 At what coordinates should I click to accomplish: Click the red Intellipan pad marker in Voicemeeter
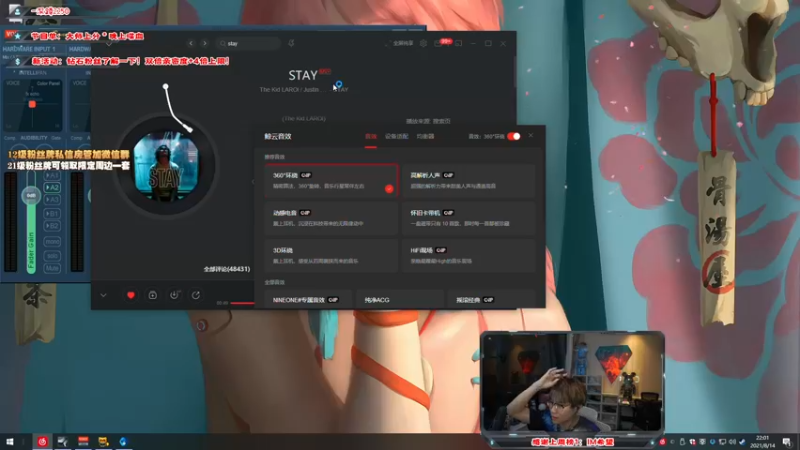click(32, 104)
